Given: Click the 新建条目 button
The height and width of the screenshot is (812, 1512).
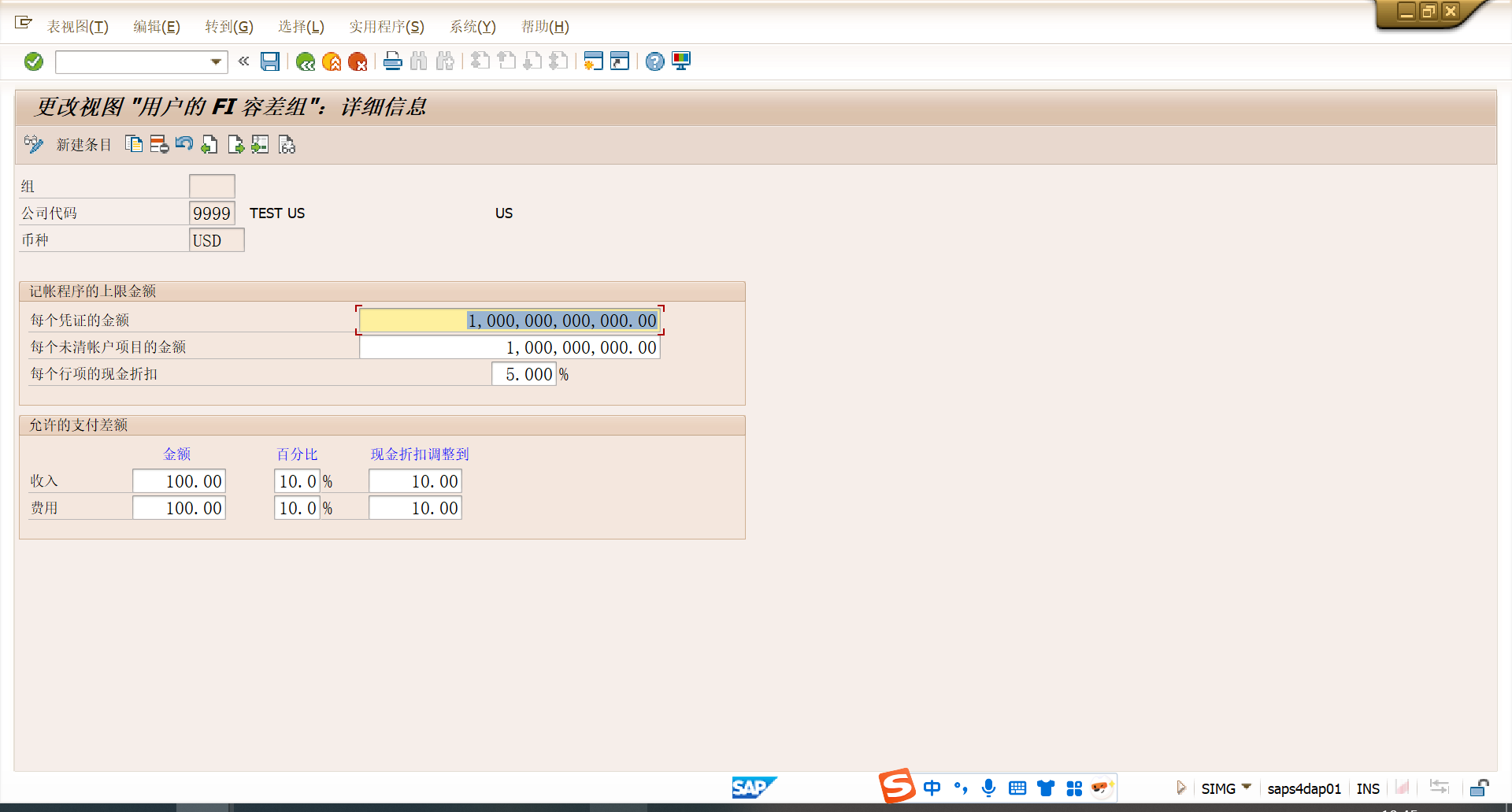Looking at the screenshot, I should tap(83, 145).
